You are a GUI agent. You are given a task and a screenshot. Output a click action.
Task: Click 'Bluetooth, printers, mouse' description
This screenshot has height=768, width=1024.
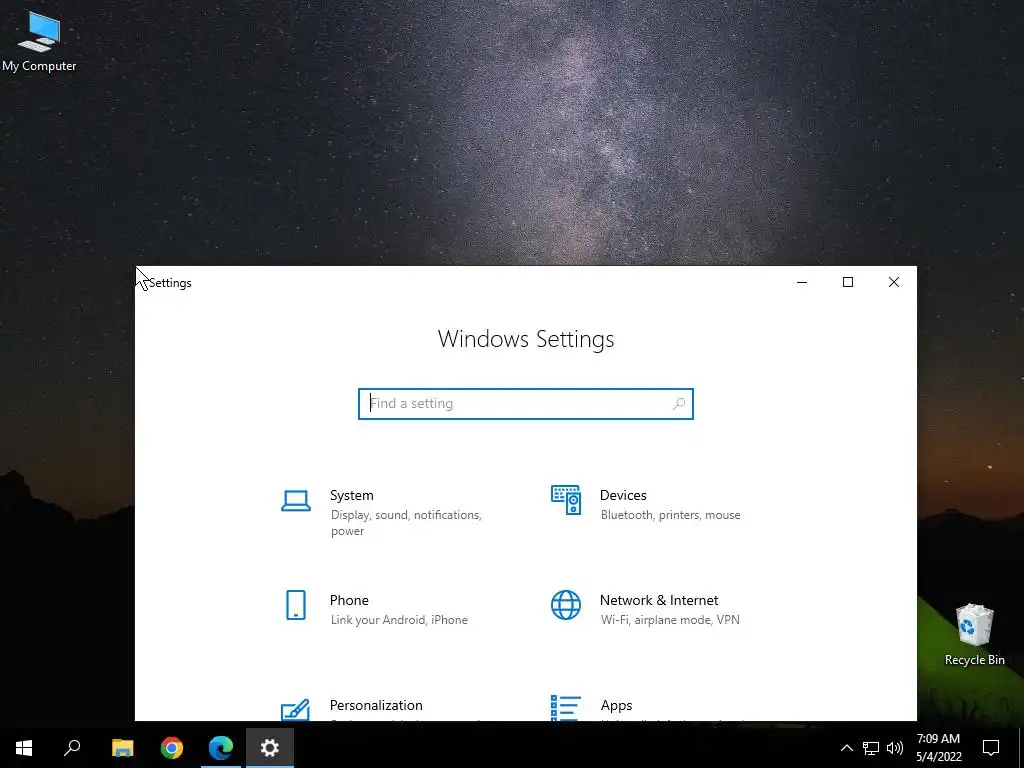[x=671, y=515]
